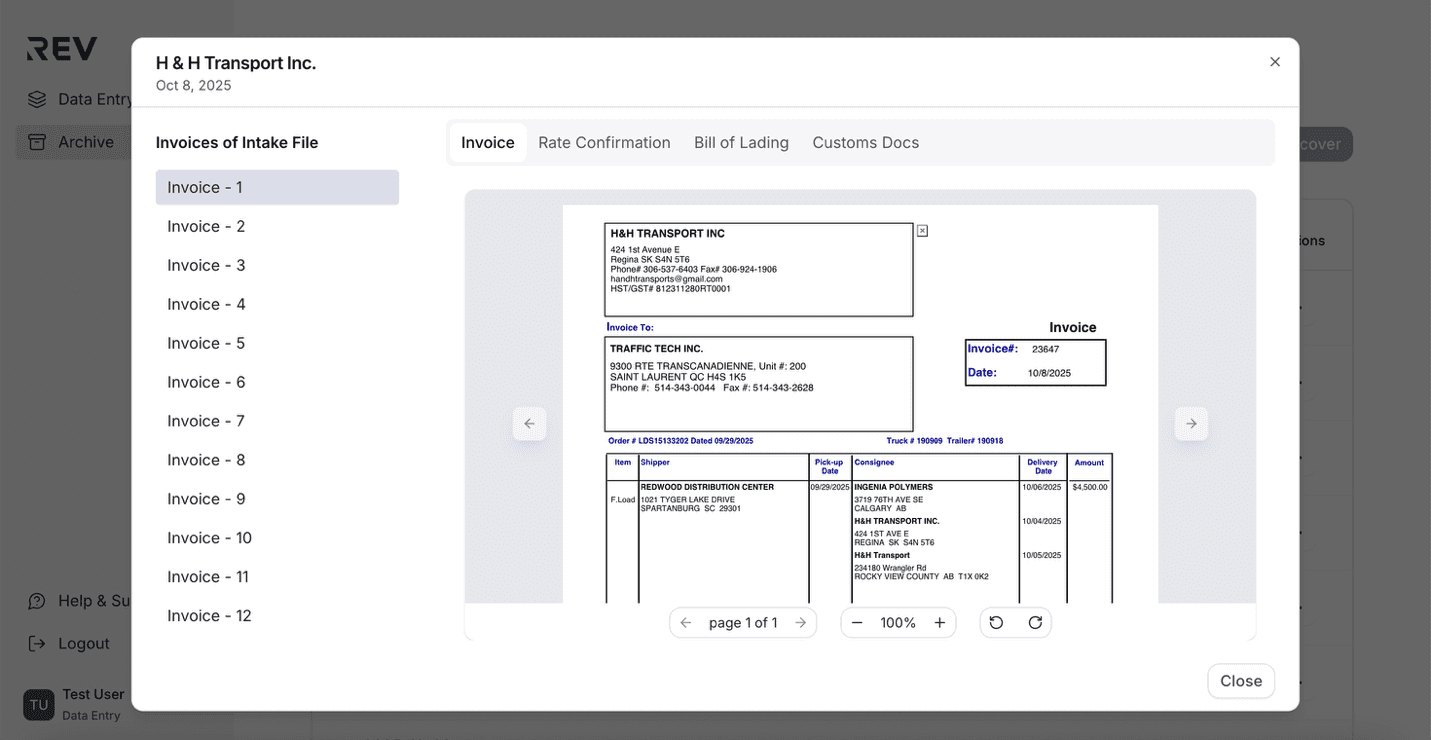1431x740 pixels.
Task: Click the 100% zoom level indicator
Action: pos(898,622)
